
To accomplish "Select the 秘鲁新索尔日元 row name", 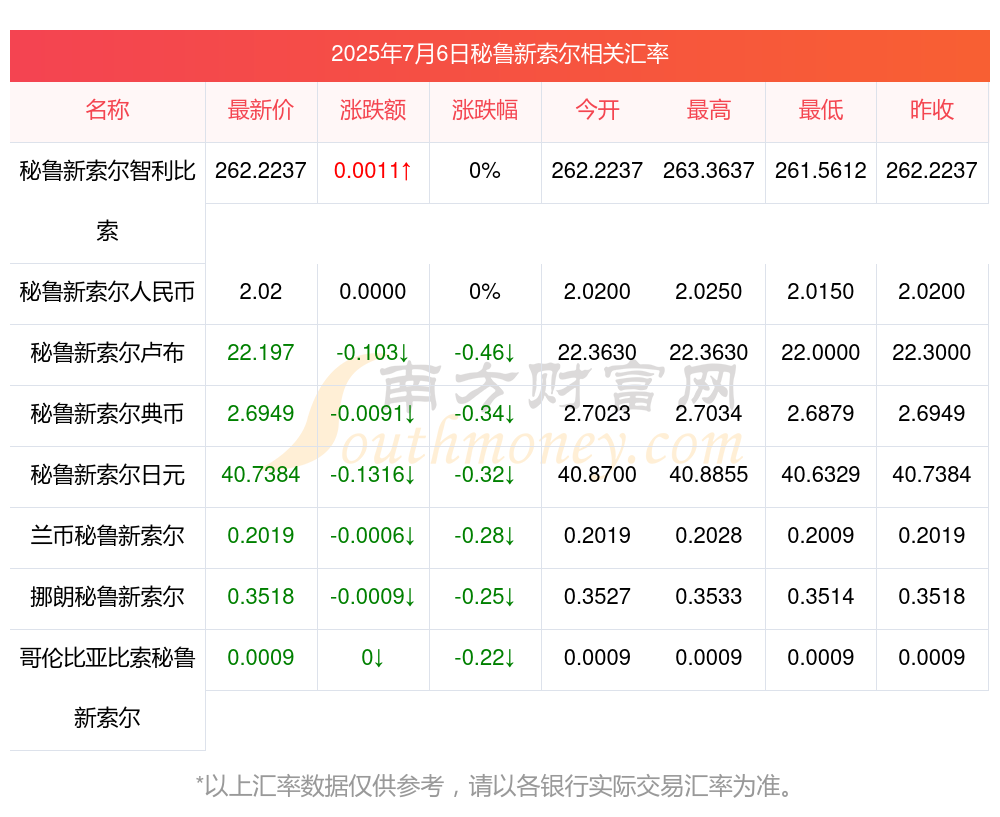I will click(107, 475).
